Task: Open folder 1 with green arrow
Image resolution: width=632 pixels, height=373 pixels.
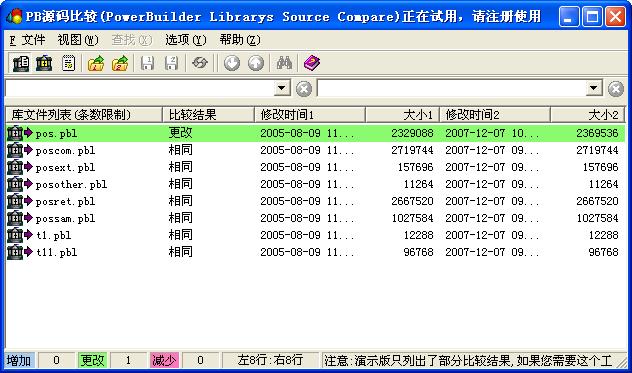Action: point(96,63)
